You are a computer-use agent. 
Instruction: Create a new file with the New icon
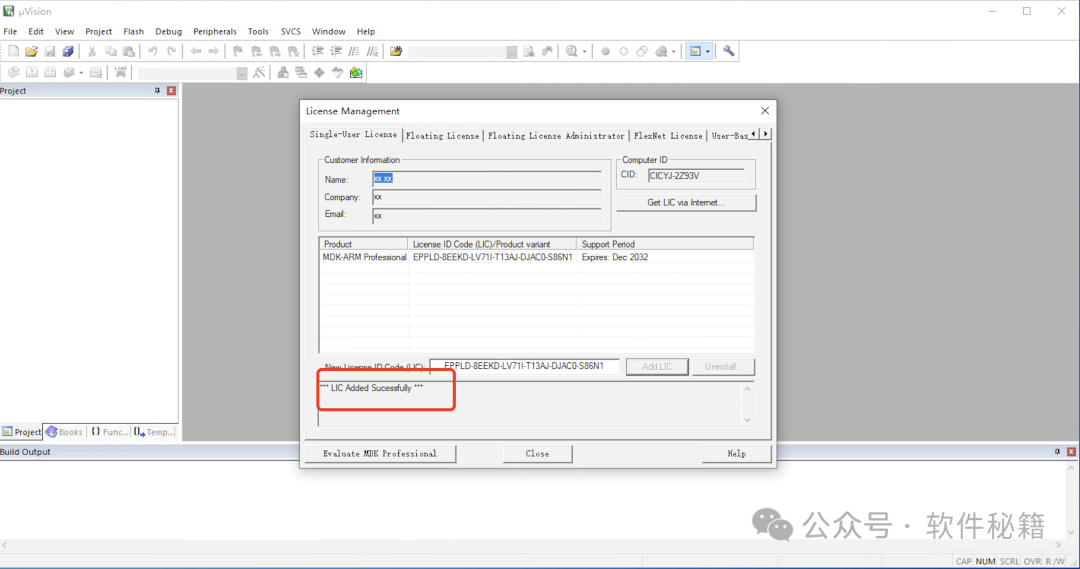[x=13, y=52]
